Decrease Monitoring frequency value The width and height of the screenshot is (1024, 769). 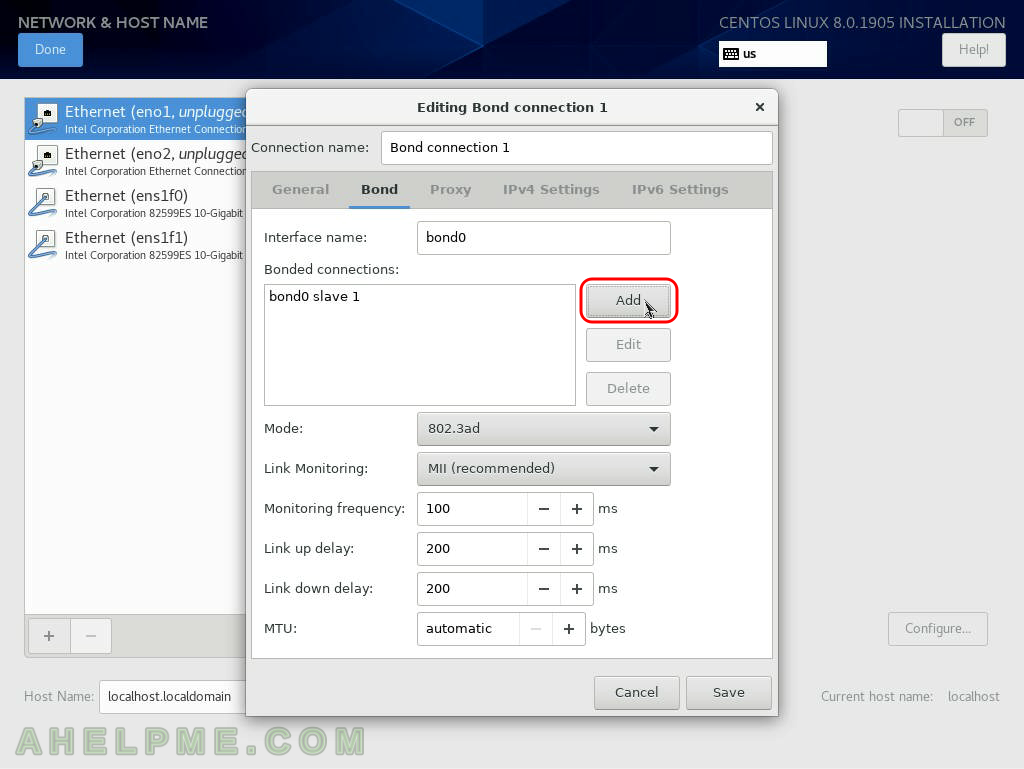[x=544, y=509]
